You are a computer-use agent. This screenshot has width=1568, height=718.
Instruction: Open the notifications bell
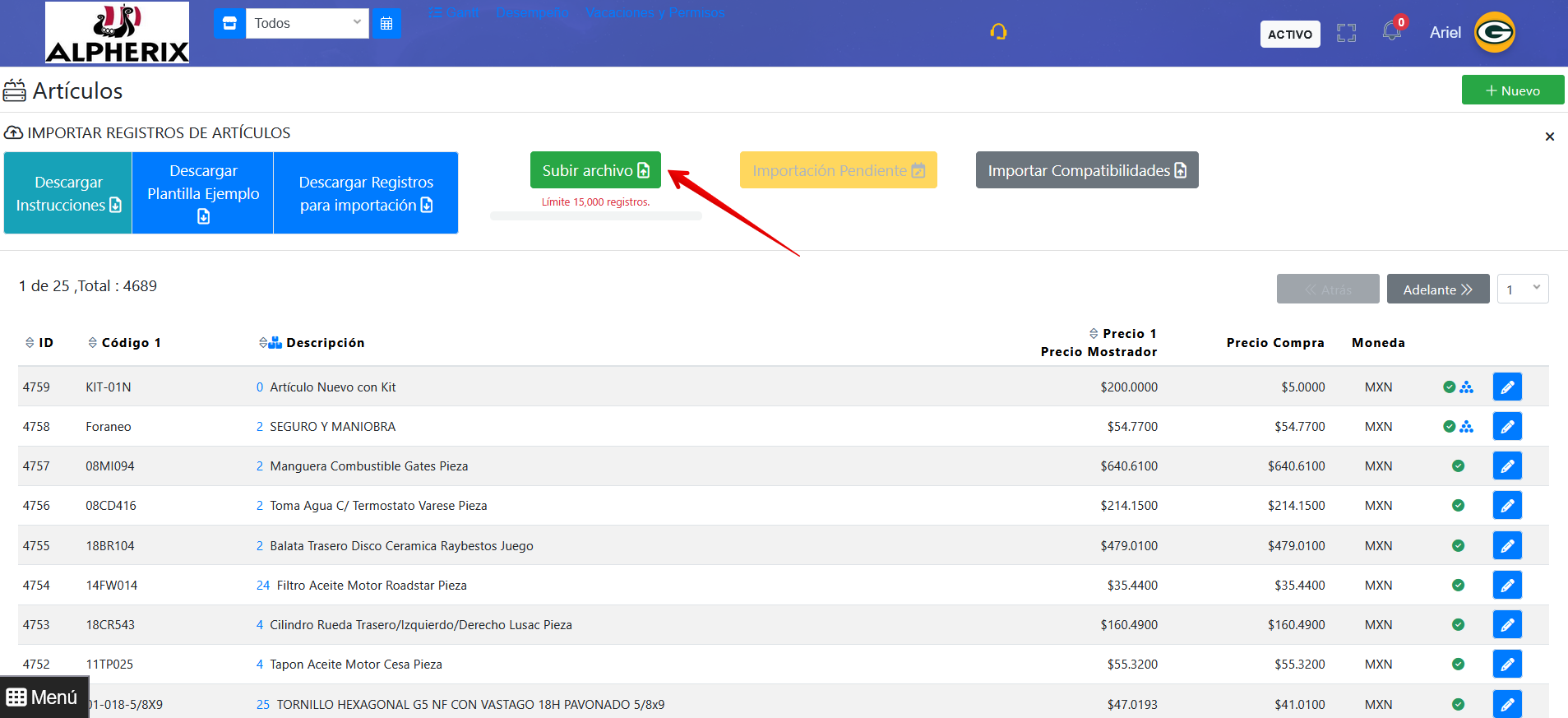[x=1391, y=31]
